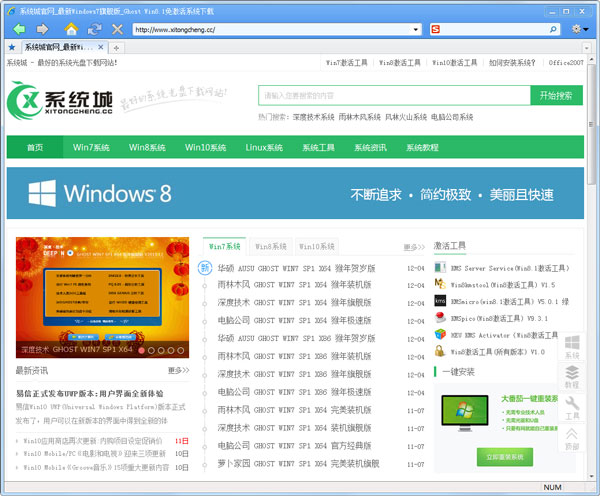Click 更多>> beside system list tabs

pos(414,247)
